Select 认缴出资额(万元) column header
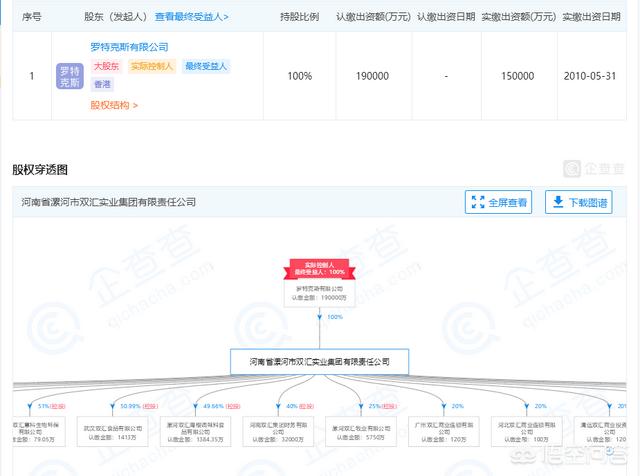 click(x=373, y=17)
